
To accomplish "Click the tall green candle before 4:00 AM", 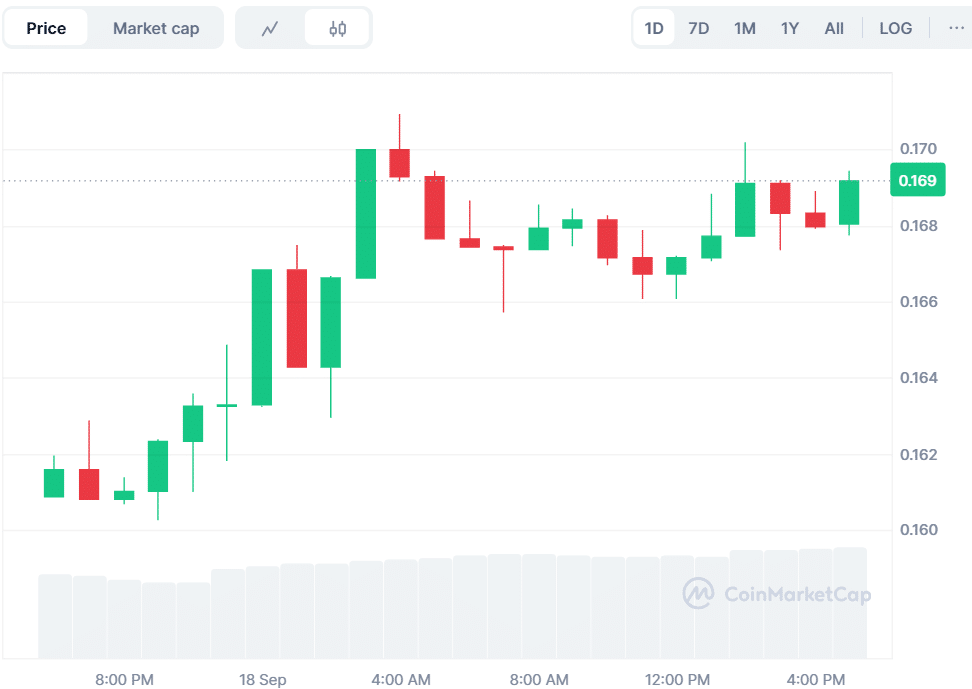I will point(366,213).
